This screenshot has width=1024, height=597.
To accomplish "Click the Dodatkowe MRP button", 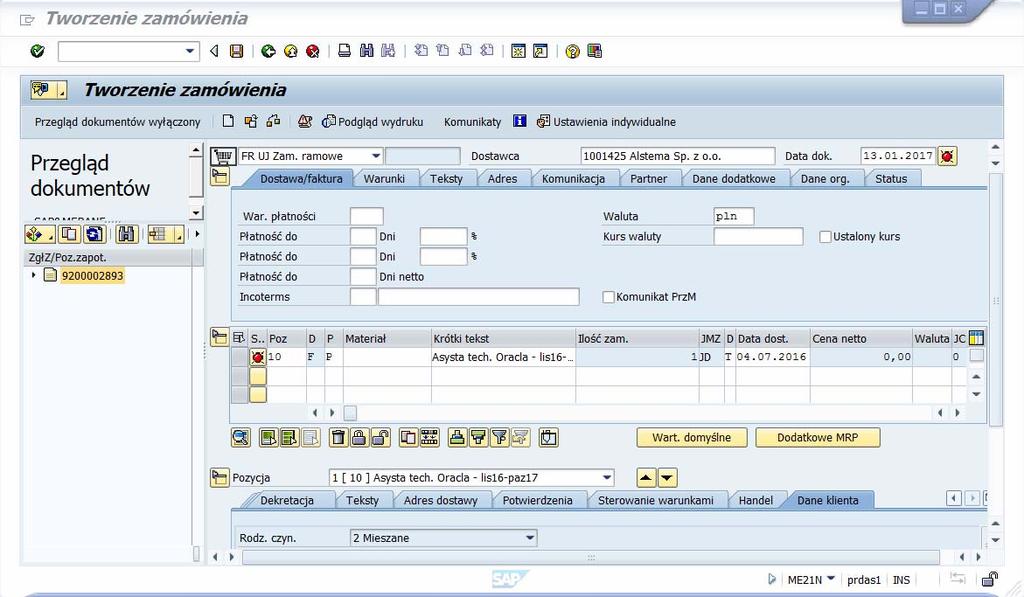I will tap(818, 438).
